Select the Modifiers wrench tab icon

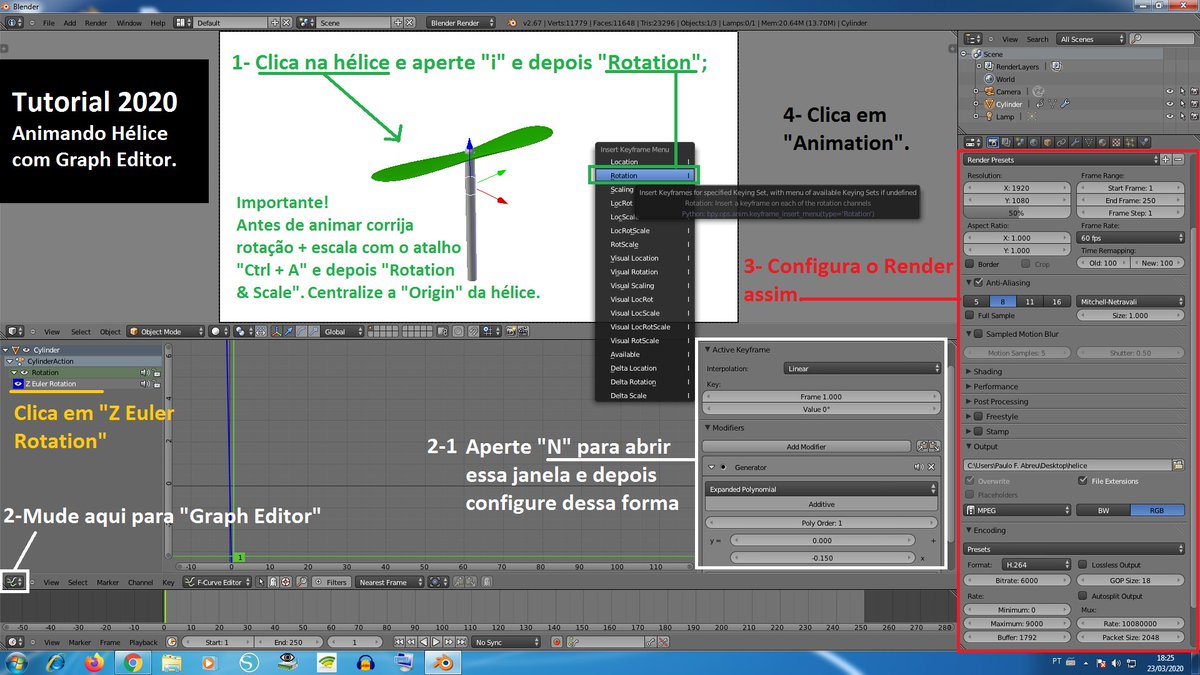click(1074, 142)
